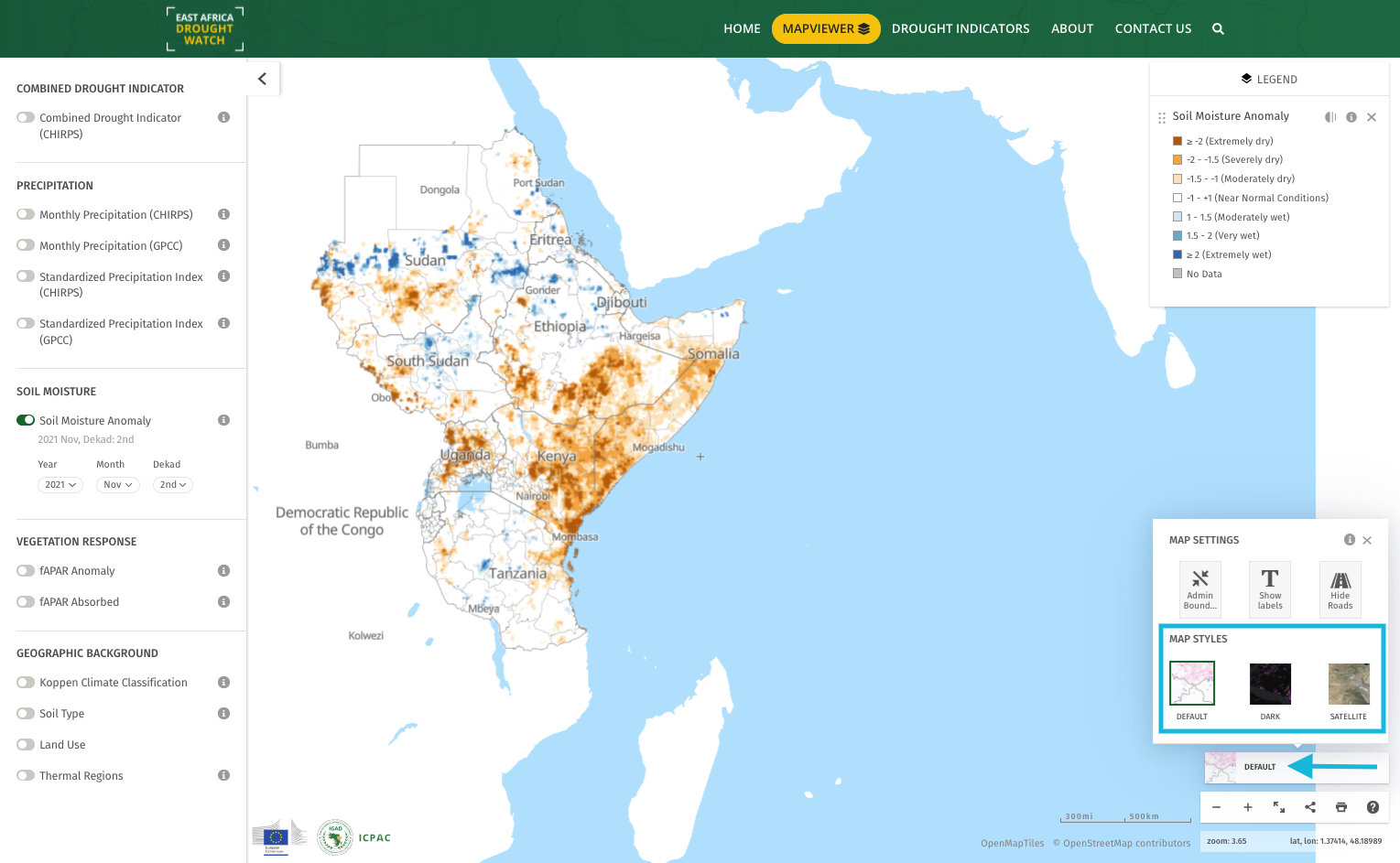Click the Extremely dry legend swatch
Viewport: 1400px width, 863px height.
pyautogui.click(x=1178, y=141)
